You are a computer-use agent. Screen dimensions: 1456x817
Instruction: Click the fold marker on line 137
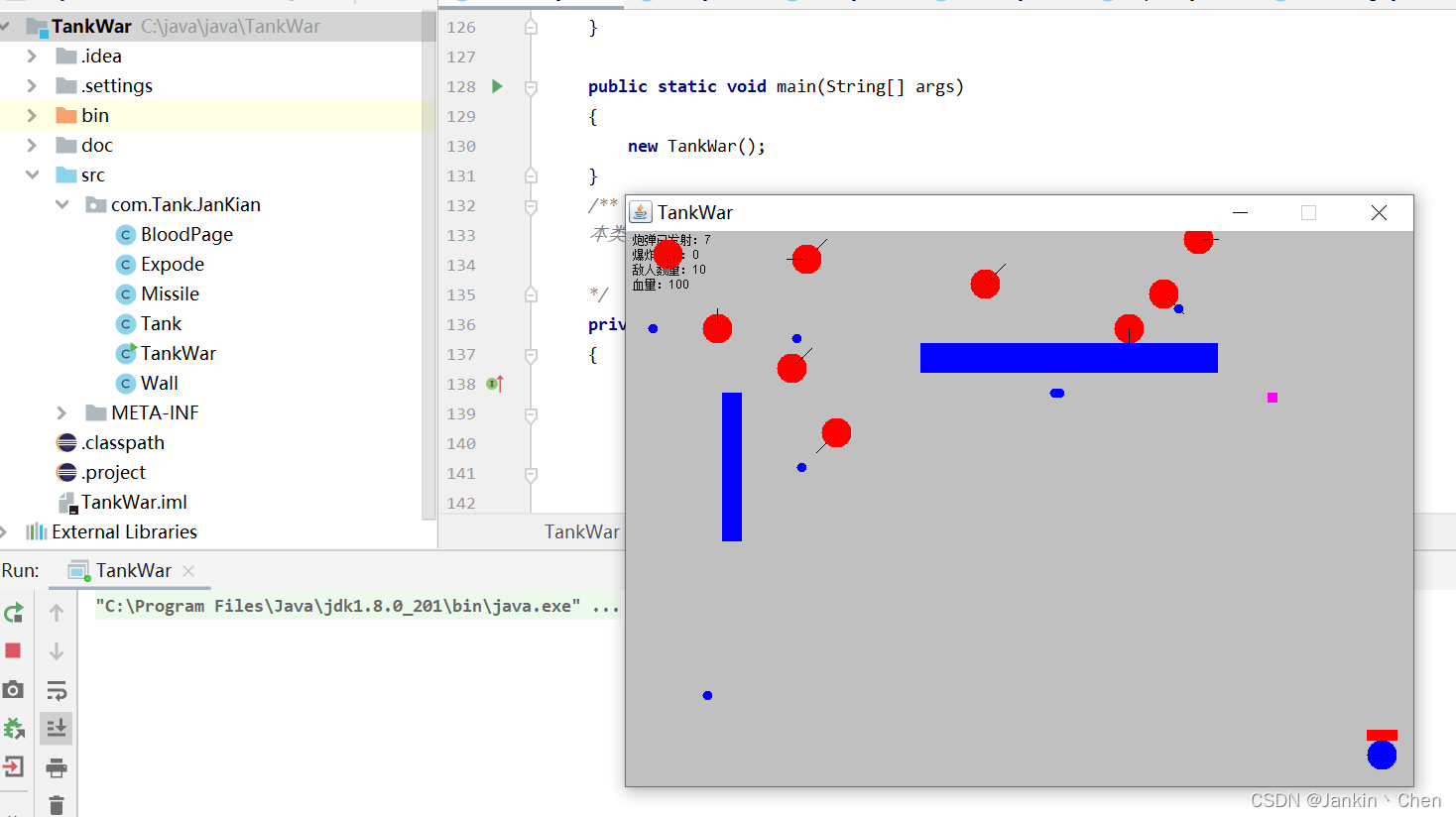click(531, 355)
